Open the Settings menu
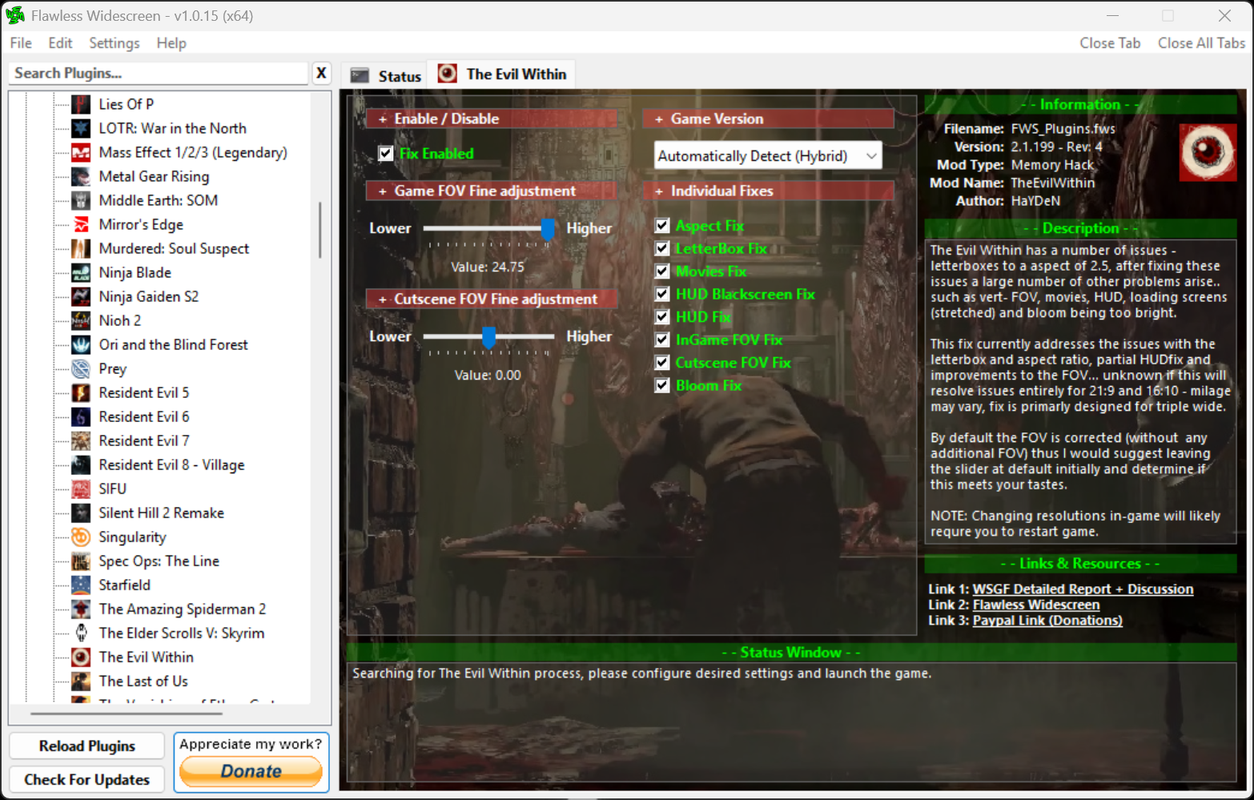Screen dimensions: 1254x800 [x=114, y=43]
